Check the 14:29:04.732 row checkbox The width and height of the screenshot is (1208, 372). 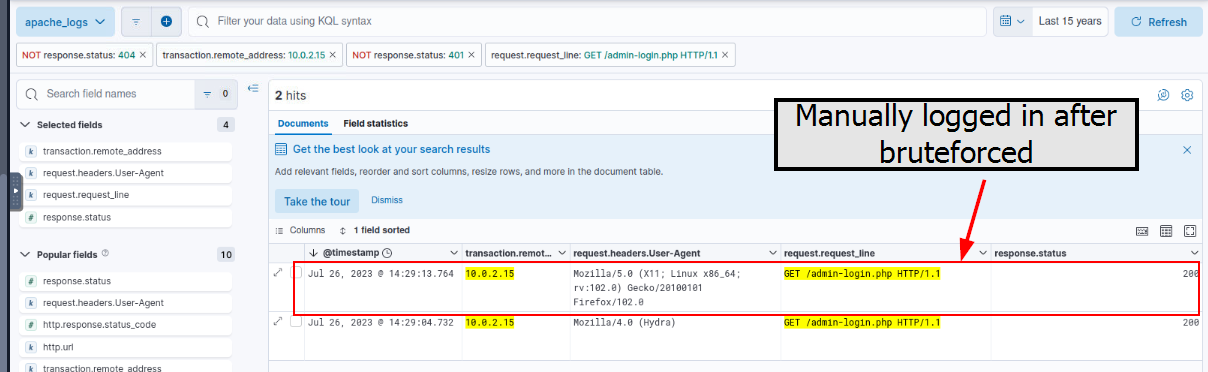[295, 322]
